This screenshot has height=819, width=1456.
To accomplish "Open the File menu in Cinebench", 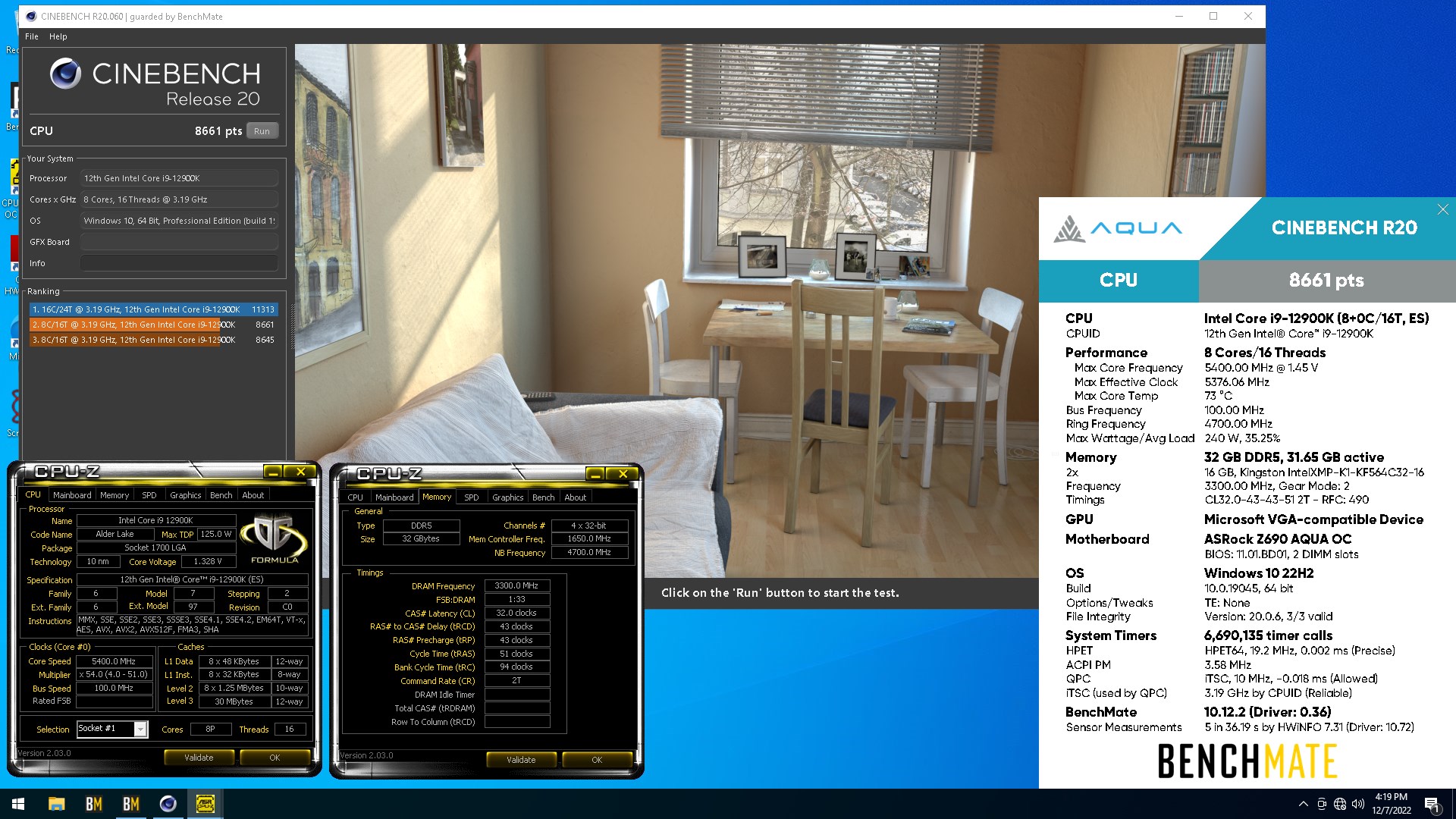I will coord(32,36).
